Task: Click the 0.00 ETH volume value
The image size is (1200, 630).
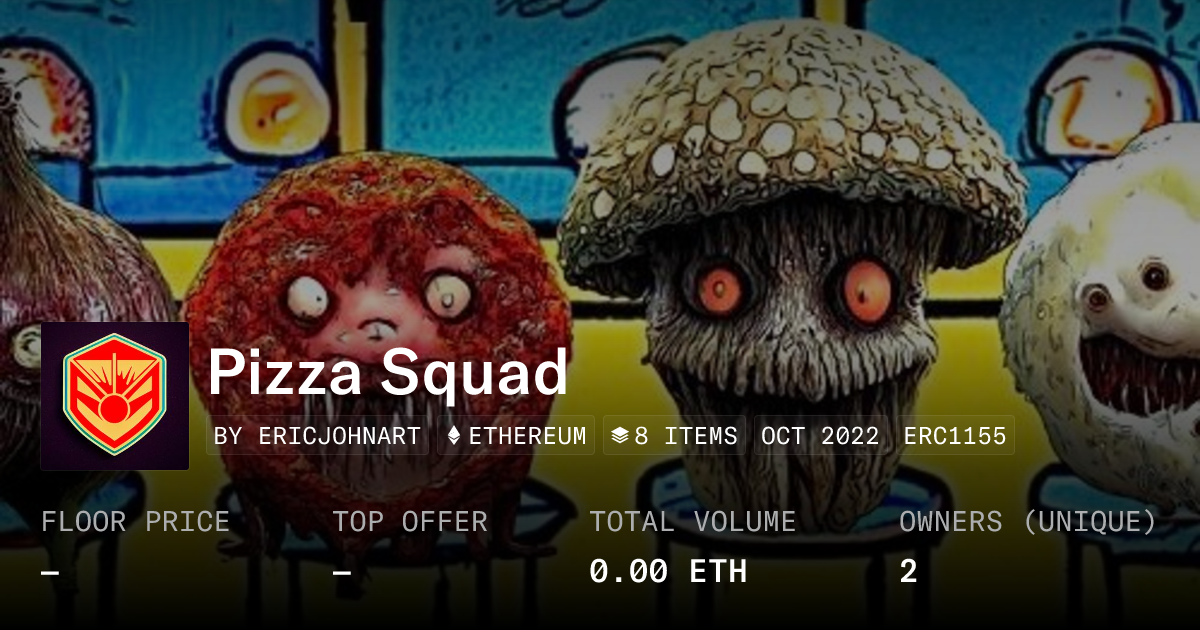Action: [x=668, y=571]
